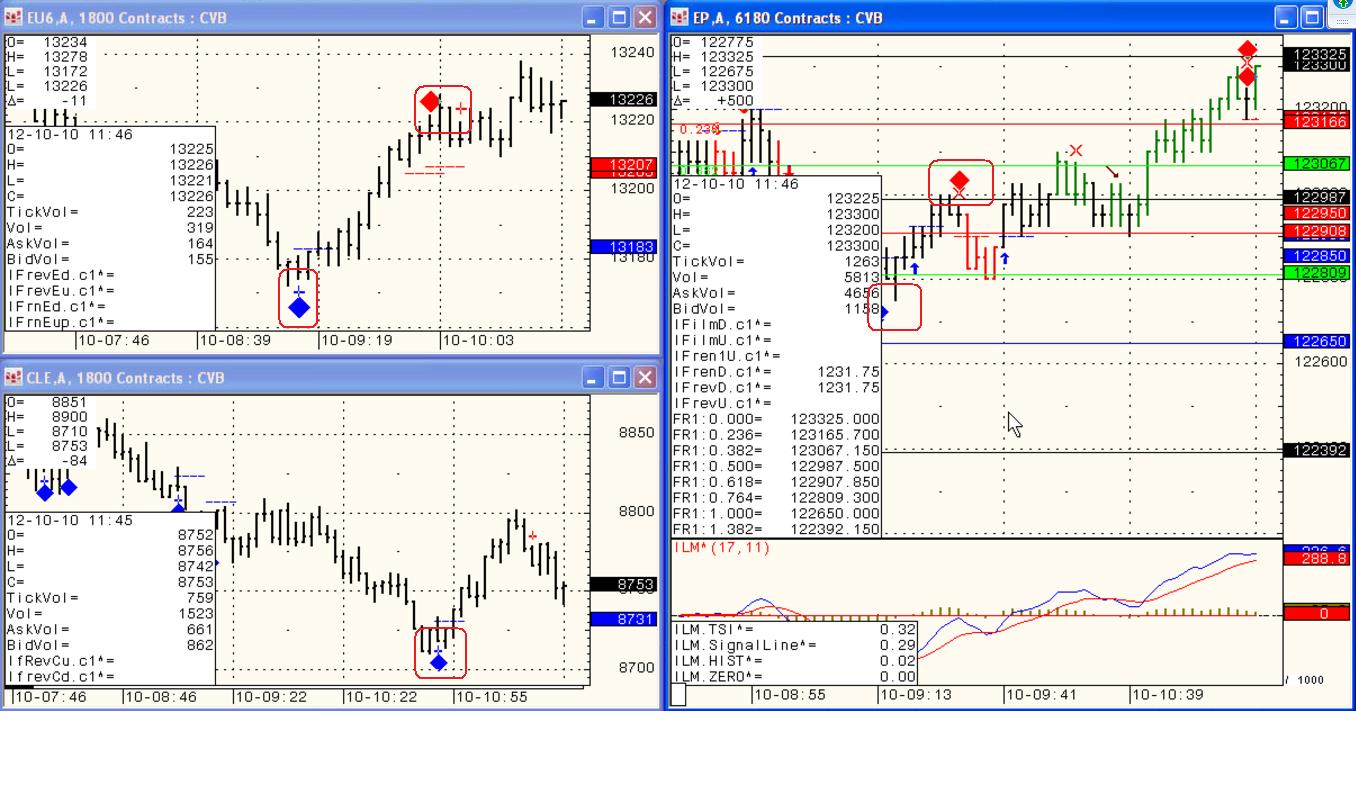Image resolution: width=1356 pixels, height=803 pixels.
Task: Click the CLE chart window title icon
Action: click(x=13, y=377)
